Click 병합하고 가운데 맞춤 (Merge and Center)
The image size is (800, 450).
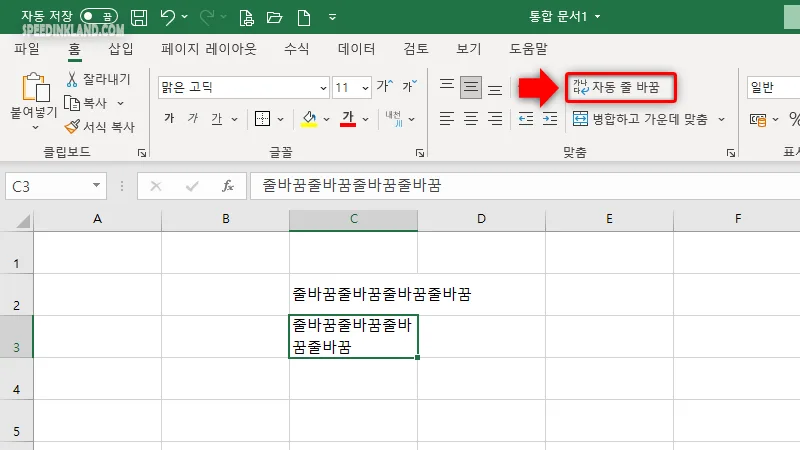coord(640,119)
